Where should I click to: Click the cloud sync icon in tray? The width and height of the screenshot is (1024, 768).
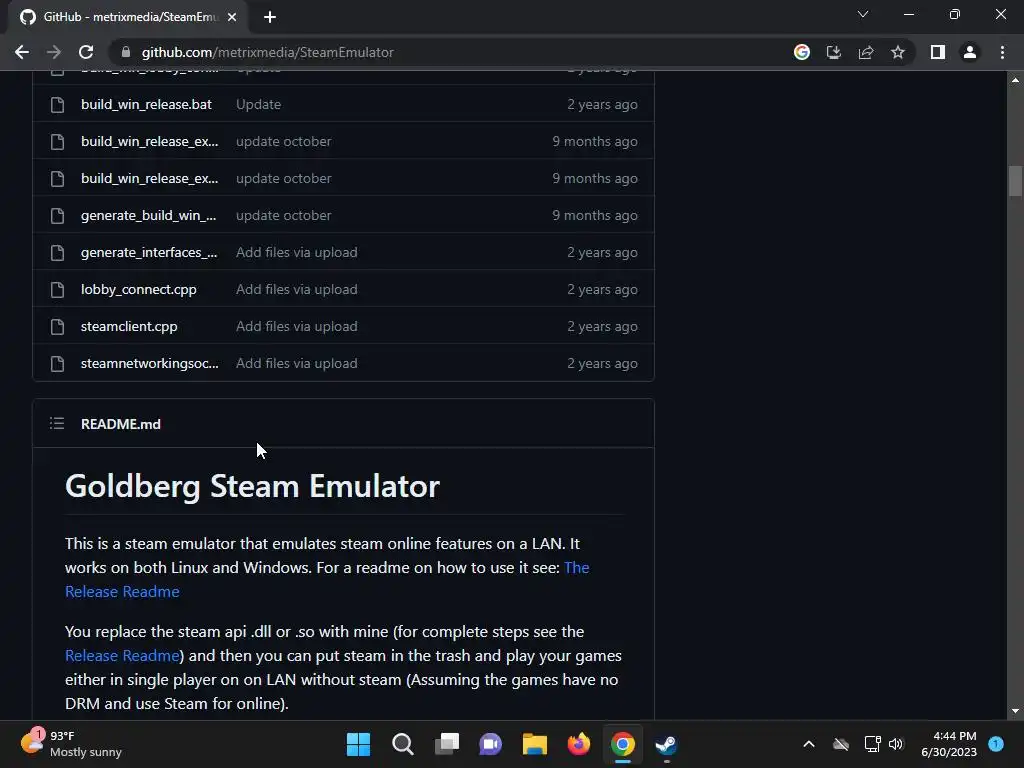840,744
